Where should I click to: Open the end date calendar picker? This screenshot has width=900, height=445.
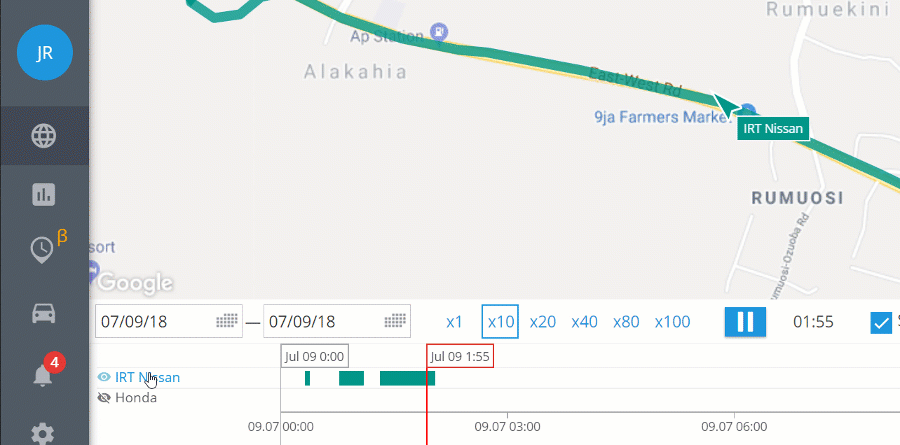click(396, 322)
